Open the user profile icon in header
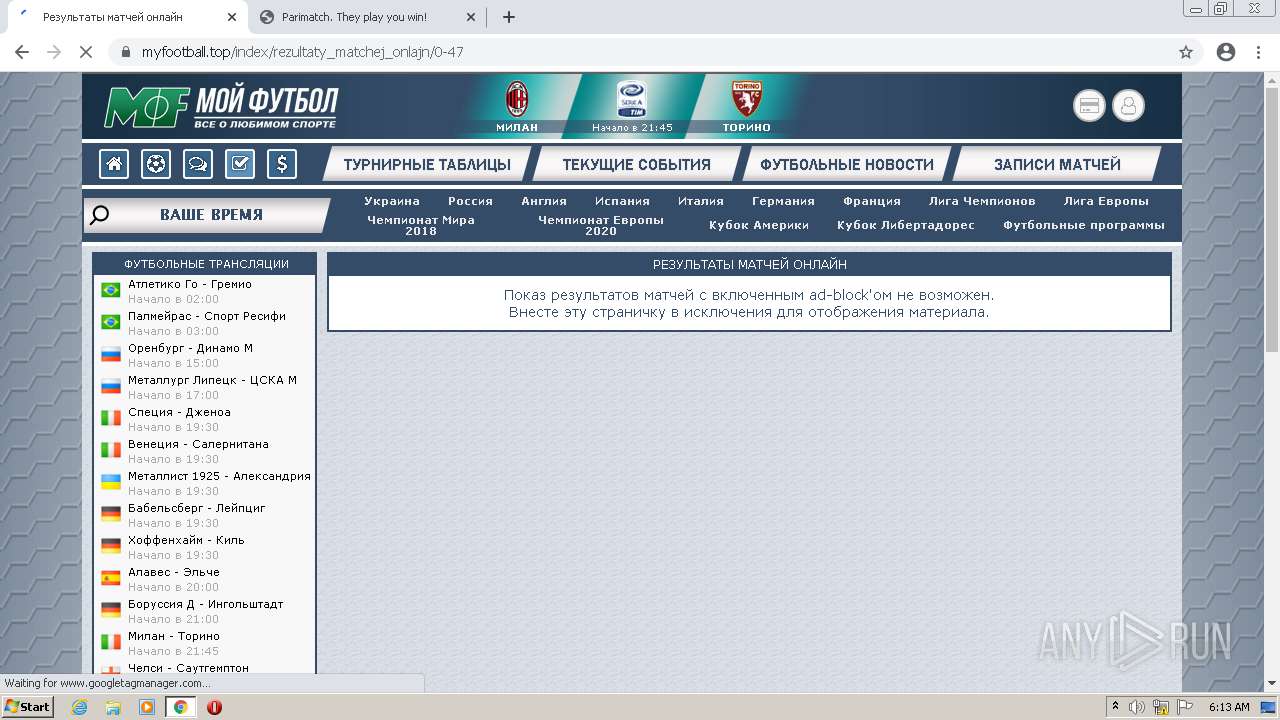Viewport: 1280px width, 720px height. click(x=1128, y=106)
